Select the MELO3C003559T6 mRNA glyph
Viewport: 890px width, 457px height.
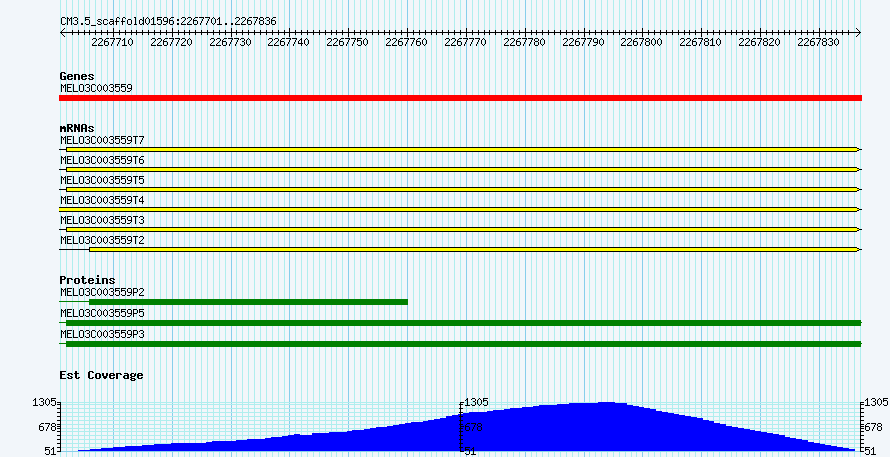[x=460, y=169]
